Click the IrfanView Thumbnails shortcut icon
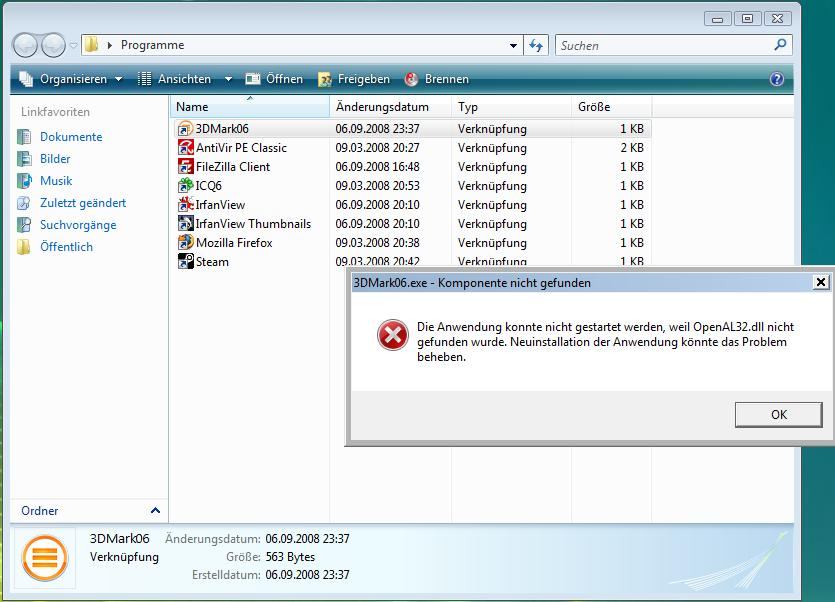 point(185,224)
